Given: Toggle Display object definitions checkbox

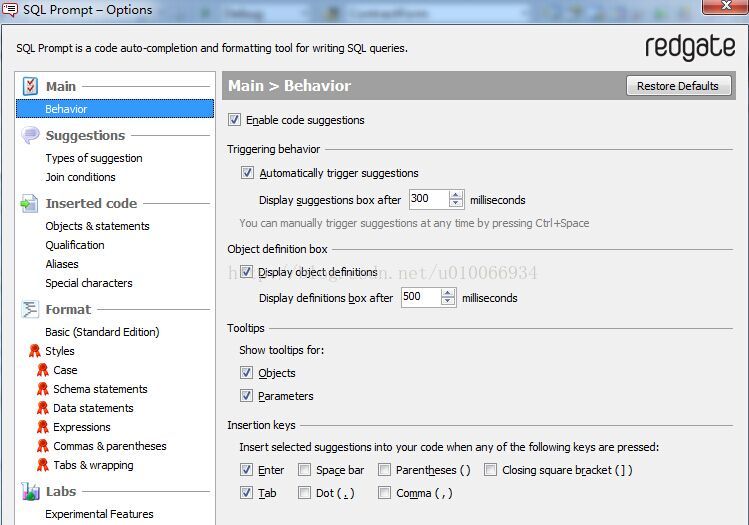Looking at the screenshot, I should pyautogui.click(x=246, y=272).
